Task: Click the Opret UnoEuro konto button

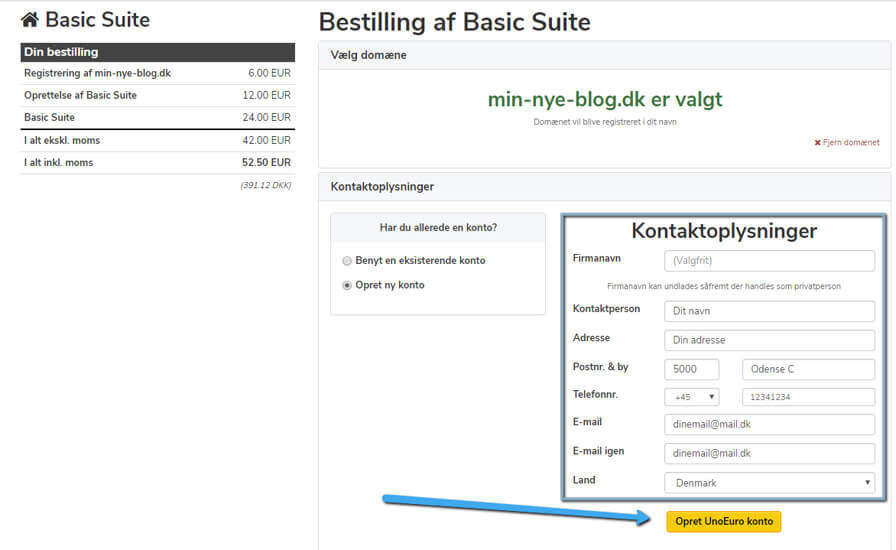Action: [x=723, y=521]
